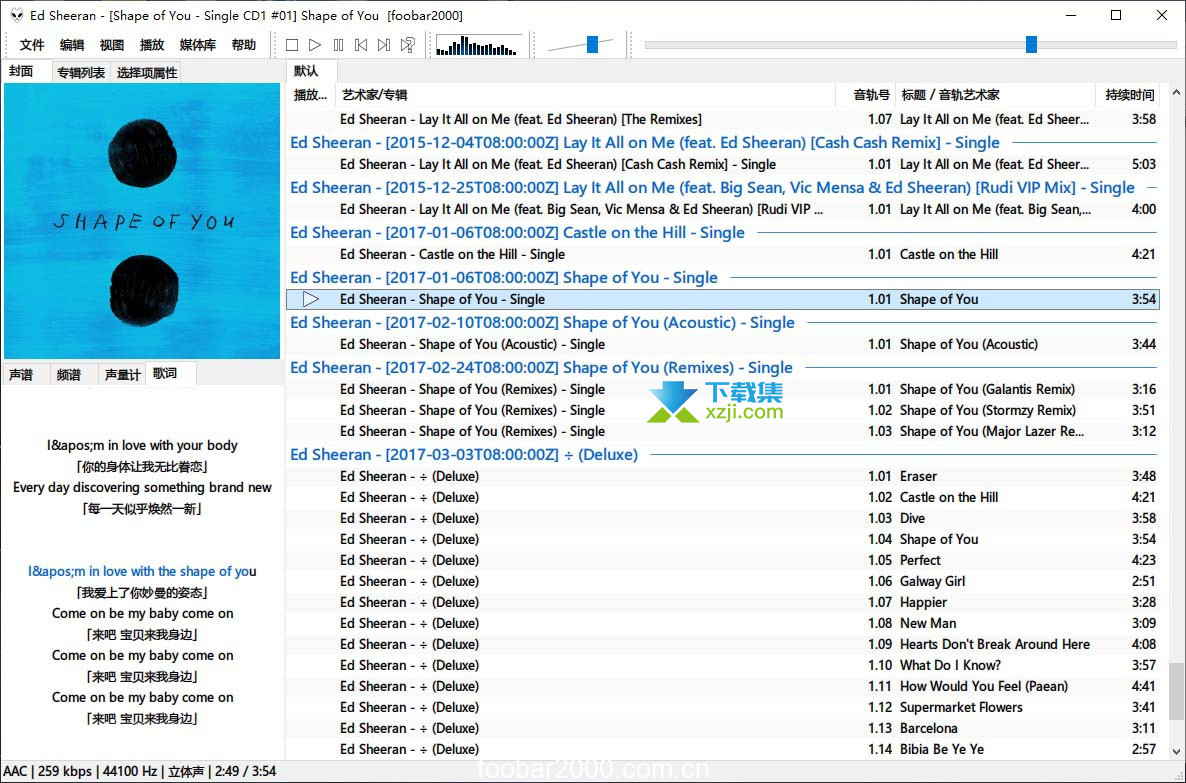Screen dimensions: 1186x783
Task: Skip to the next track
Action: [384, 45]
